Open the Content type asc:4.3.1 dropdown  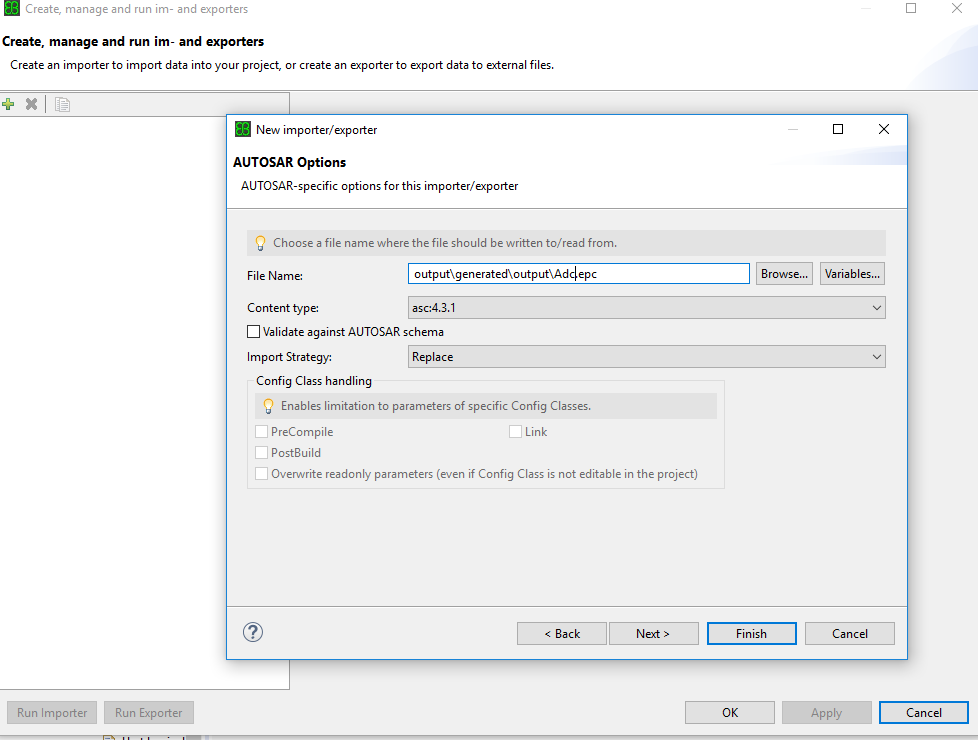tap(646, 308)
